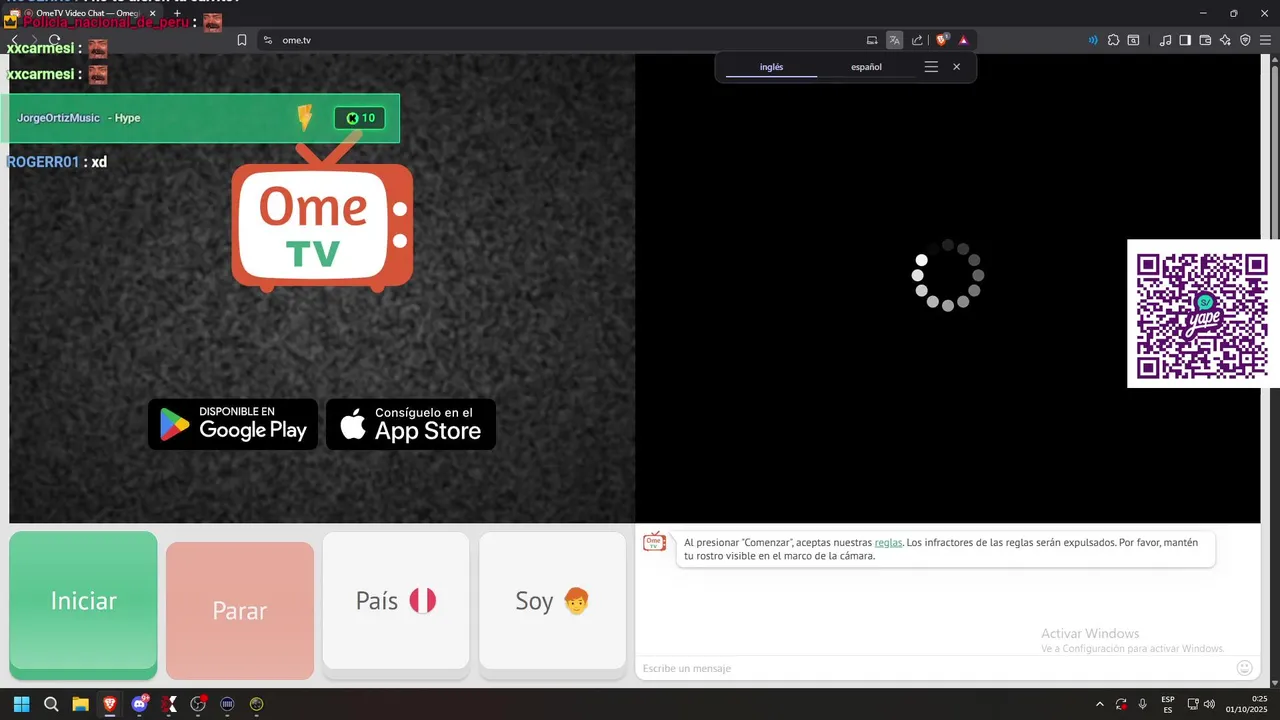
Task: Click the Yape QR code image
Action: (x=1203, y=313)
